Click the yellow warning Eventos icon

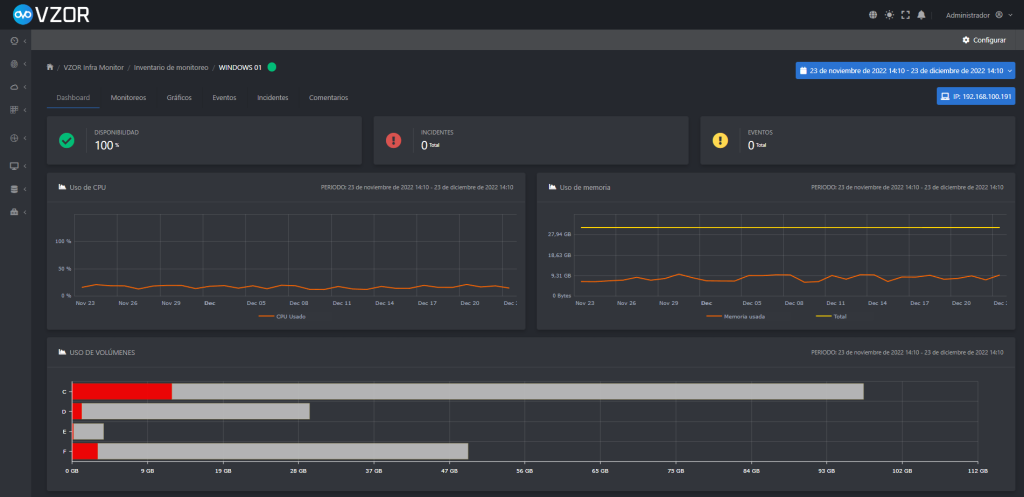click(720, 140)
